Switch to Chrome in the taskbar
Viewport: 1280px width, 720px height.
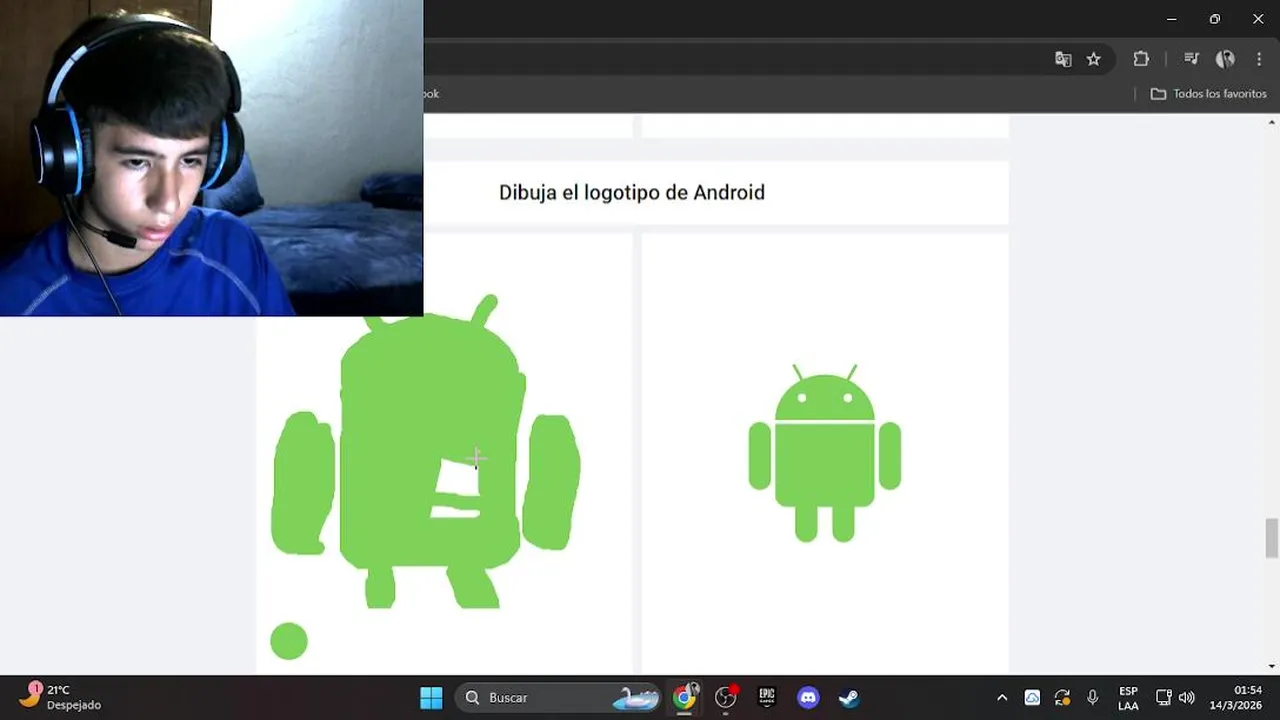tap(685, 698)
